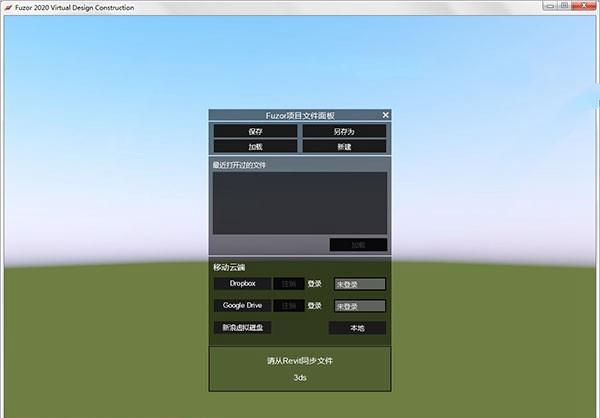Click the 本地 (Local) button
This screenshot has height=418, width=600.
pos(357,328)
